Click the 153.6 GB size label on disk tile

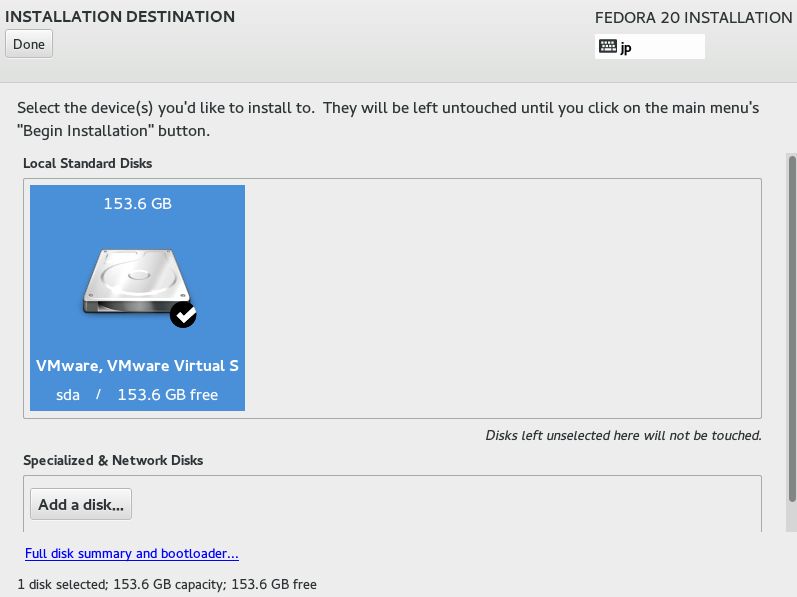tap(138, 204)
